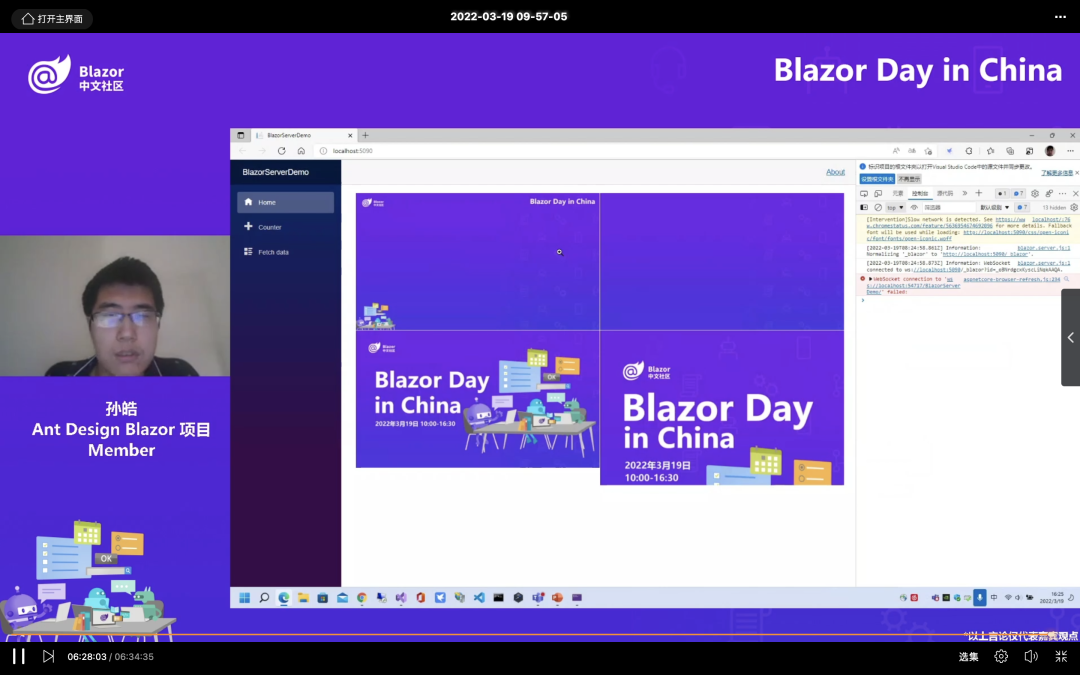1080x675 pixels.
Task: Open File Explorer from the taskbar
Action: coord(303,598)
